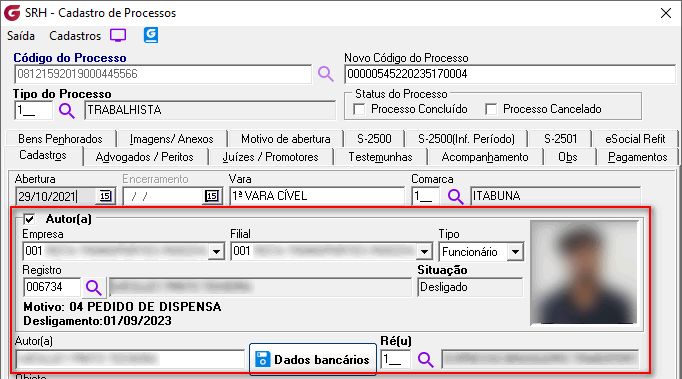Click the Tipo do Processo code field
The height and width of the screenshot is (379, 682).
pos(33,111)
